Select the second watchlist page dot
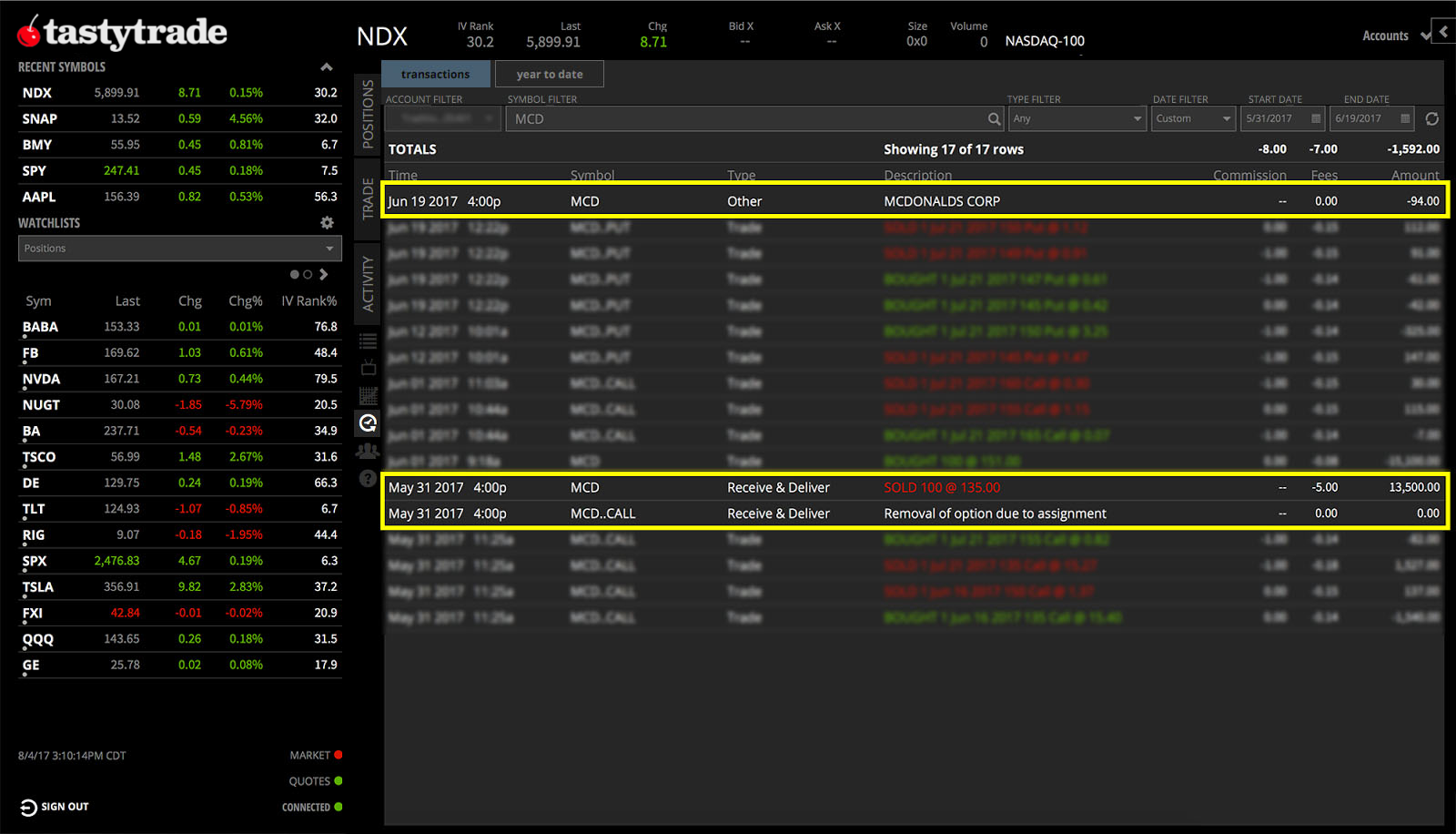Screen dimensions: 1456x834 (308, 274)
